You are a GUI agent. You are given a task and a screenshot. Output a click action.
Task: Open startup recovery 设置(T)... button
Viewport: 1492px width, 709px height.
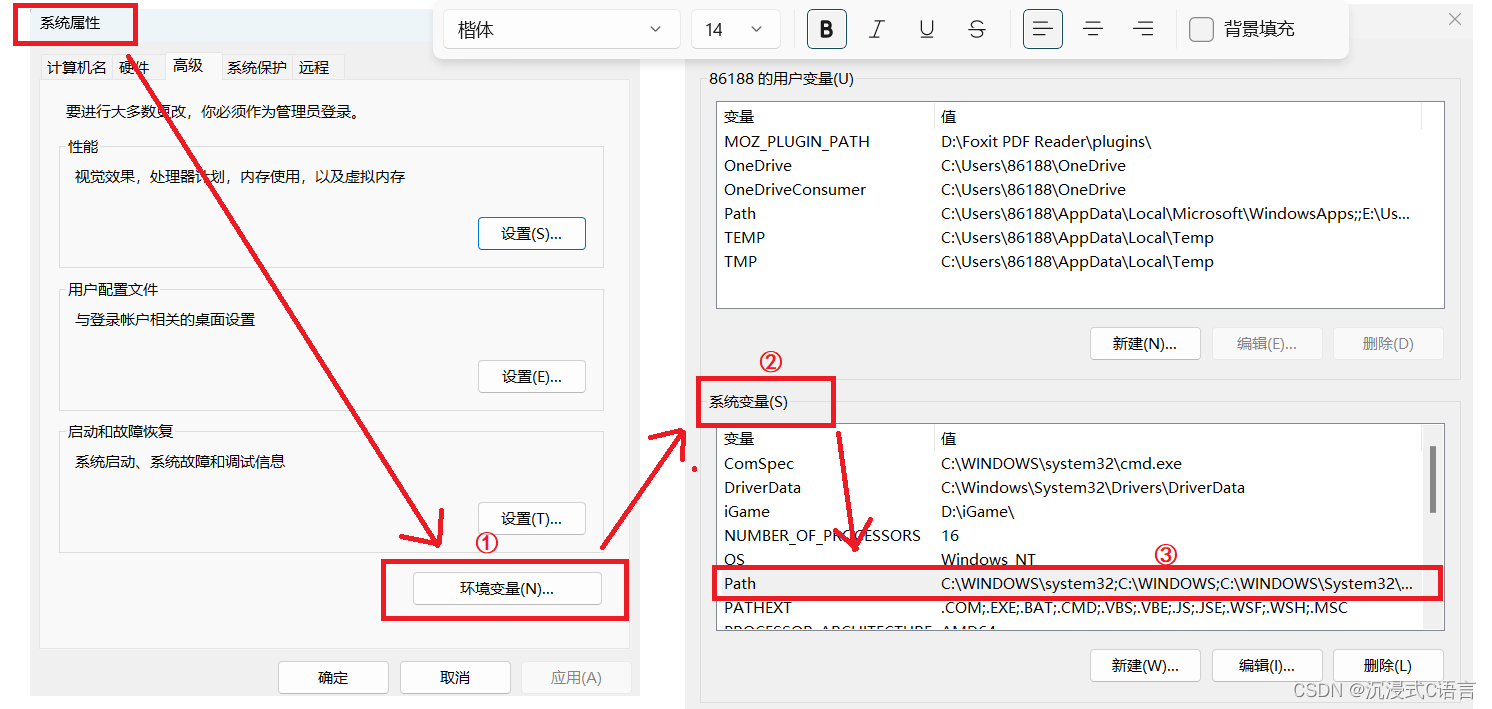tap(532, 518)
